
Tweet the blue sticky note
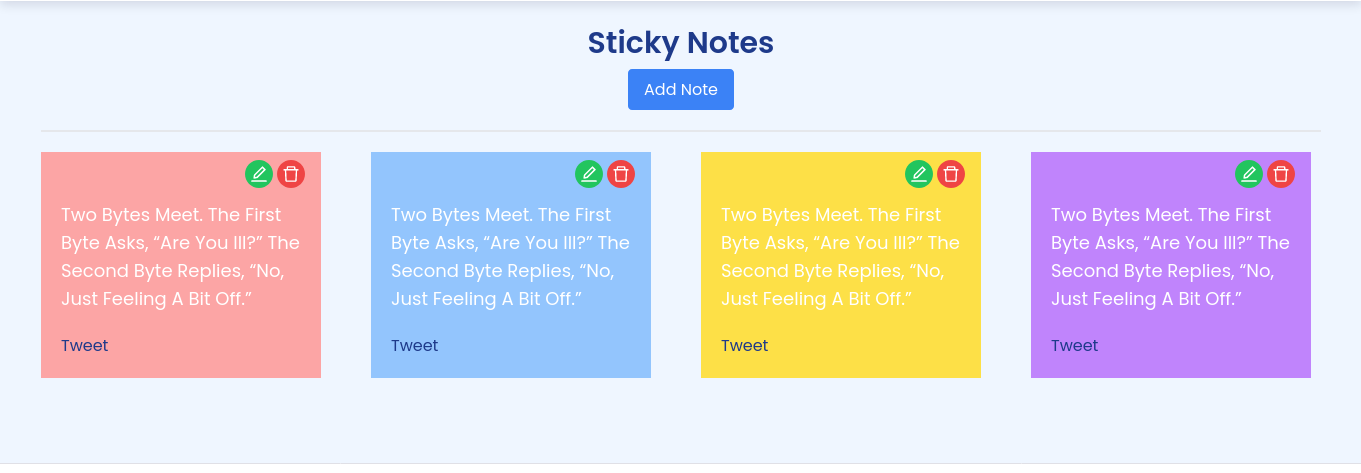pyautogui.click(x=415, y=346)
